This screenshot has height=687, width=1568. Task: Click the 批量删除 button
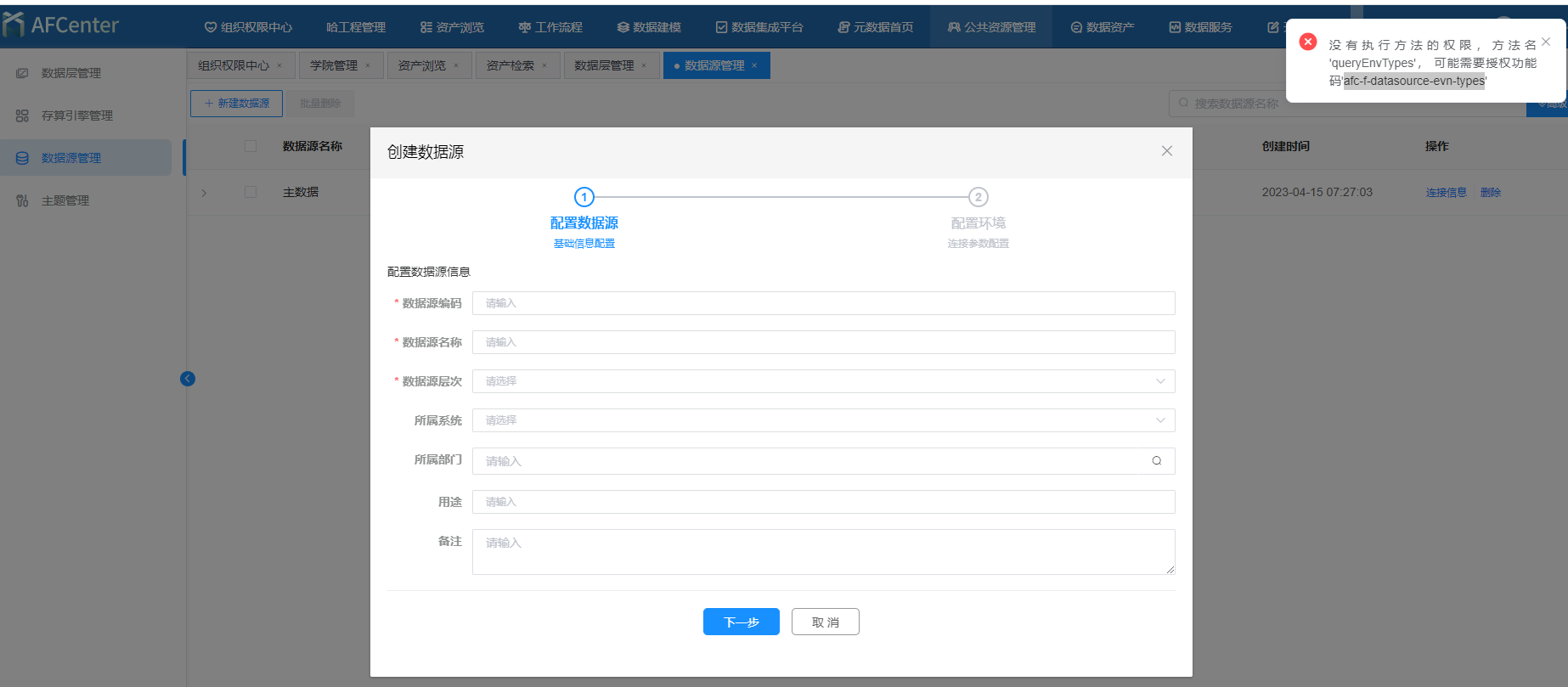(320, 104)
